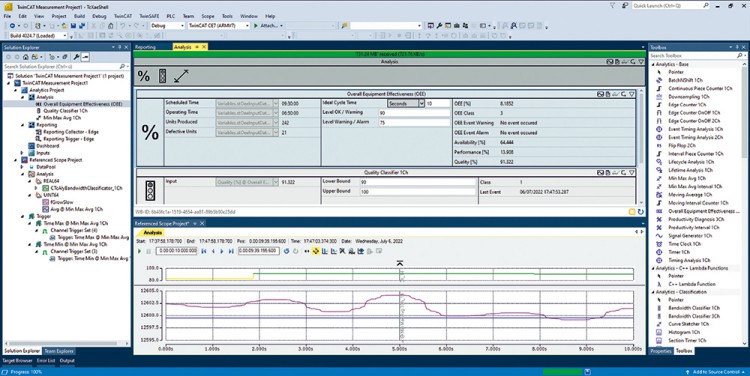This screenshot has width=750, height=376.
Task: Open the File menu
Action: (7, 16)
